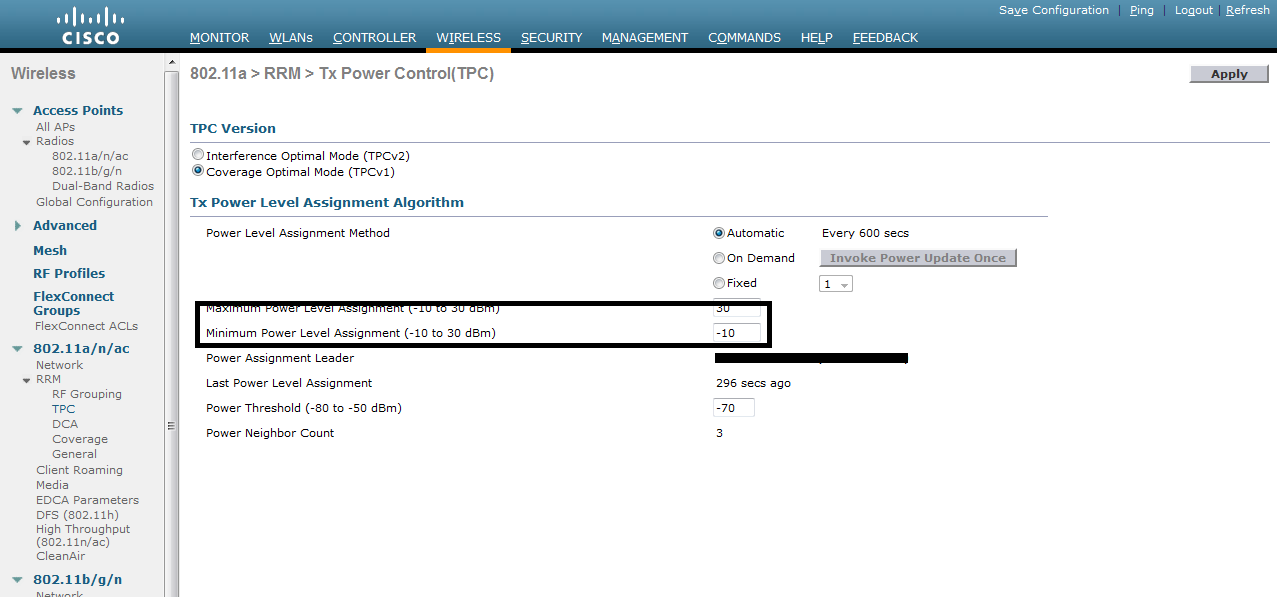Click the Minimum Power Level Assignment field

[737, 333]
